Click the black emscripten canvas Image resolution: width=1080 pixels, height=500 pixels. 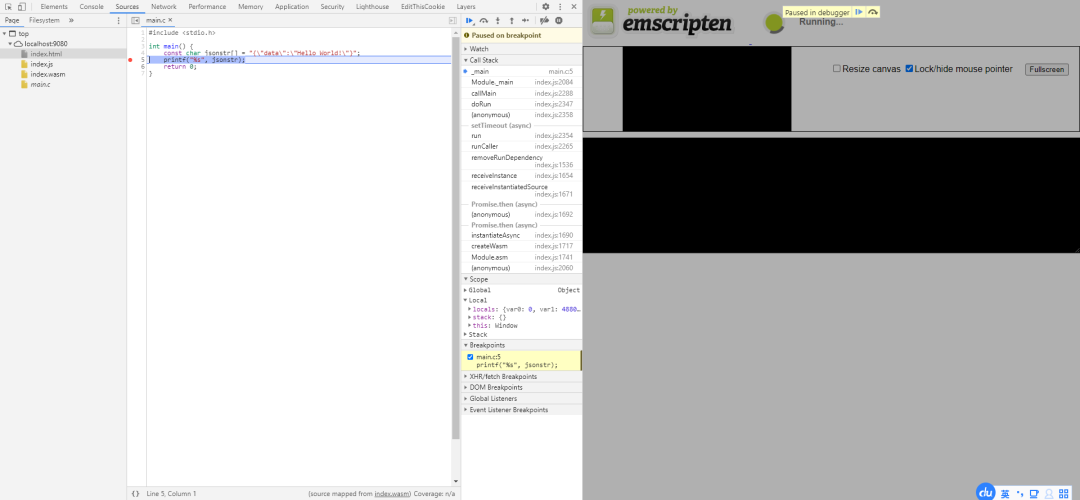(x=707, y=89)
